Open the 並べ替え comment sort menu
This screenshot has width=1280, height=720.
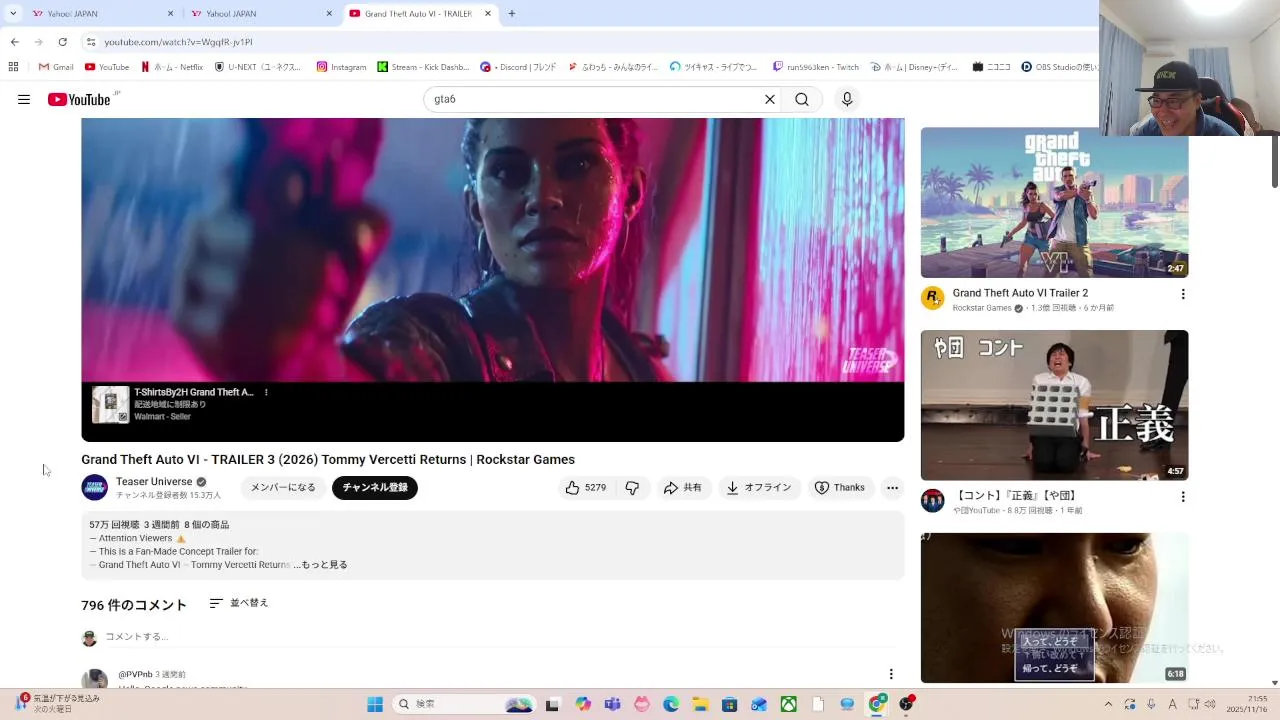click(239, 603)
